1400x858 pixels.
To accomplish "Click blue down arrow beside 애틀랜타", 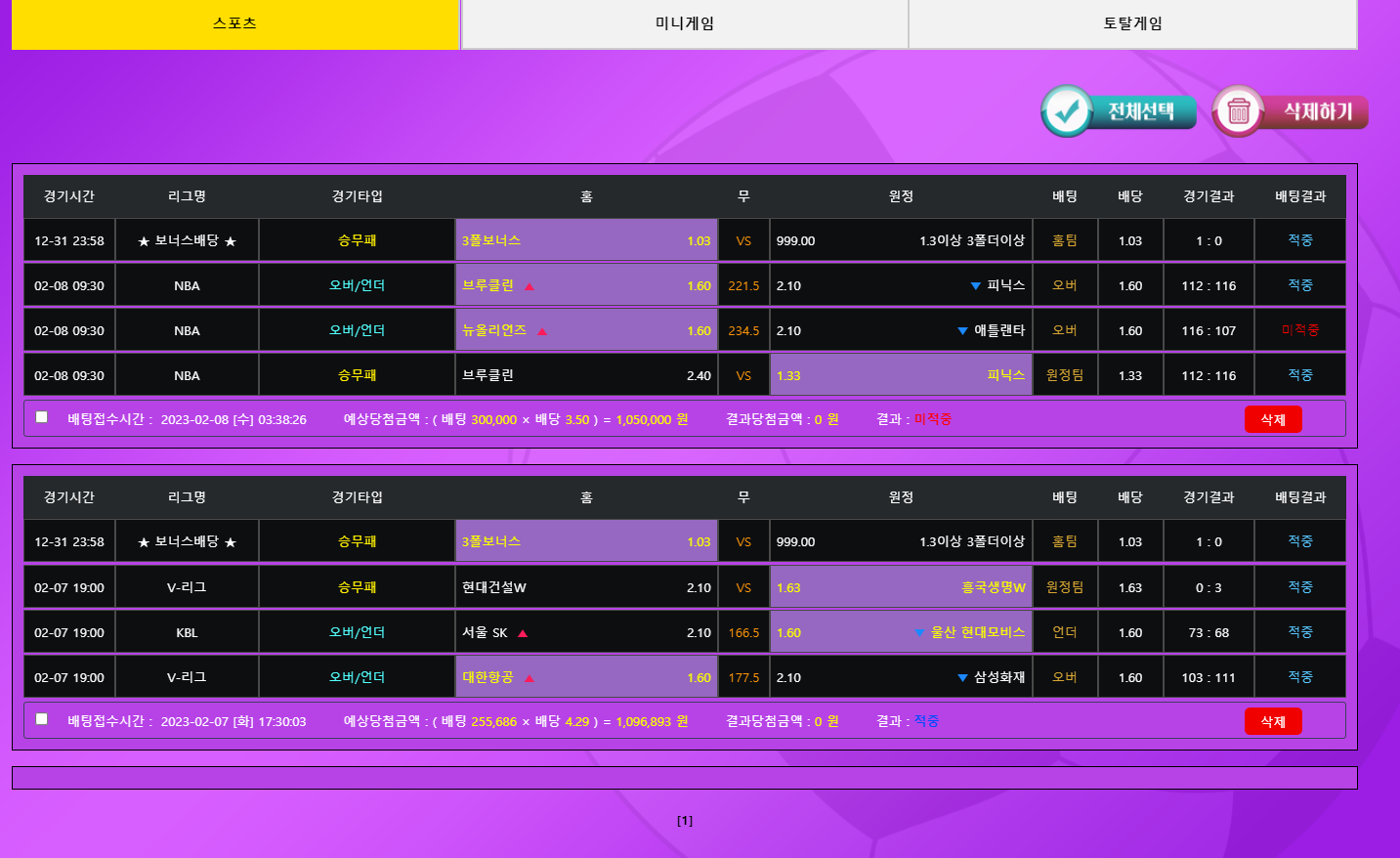I will tap(962, 331).
